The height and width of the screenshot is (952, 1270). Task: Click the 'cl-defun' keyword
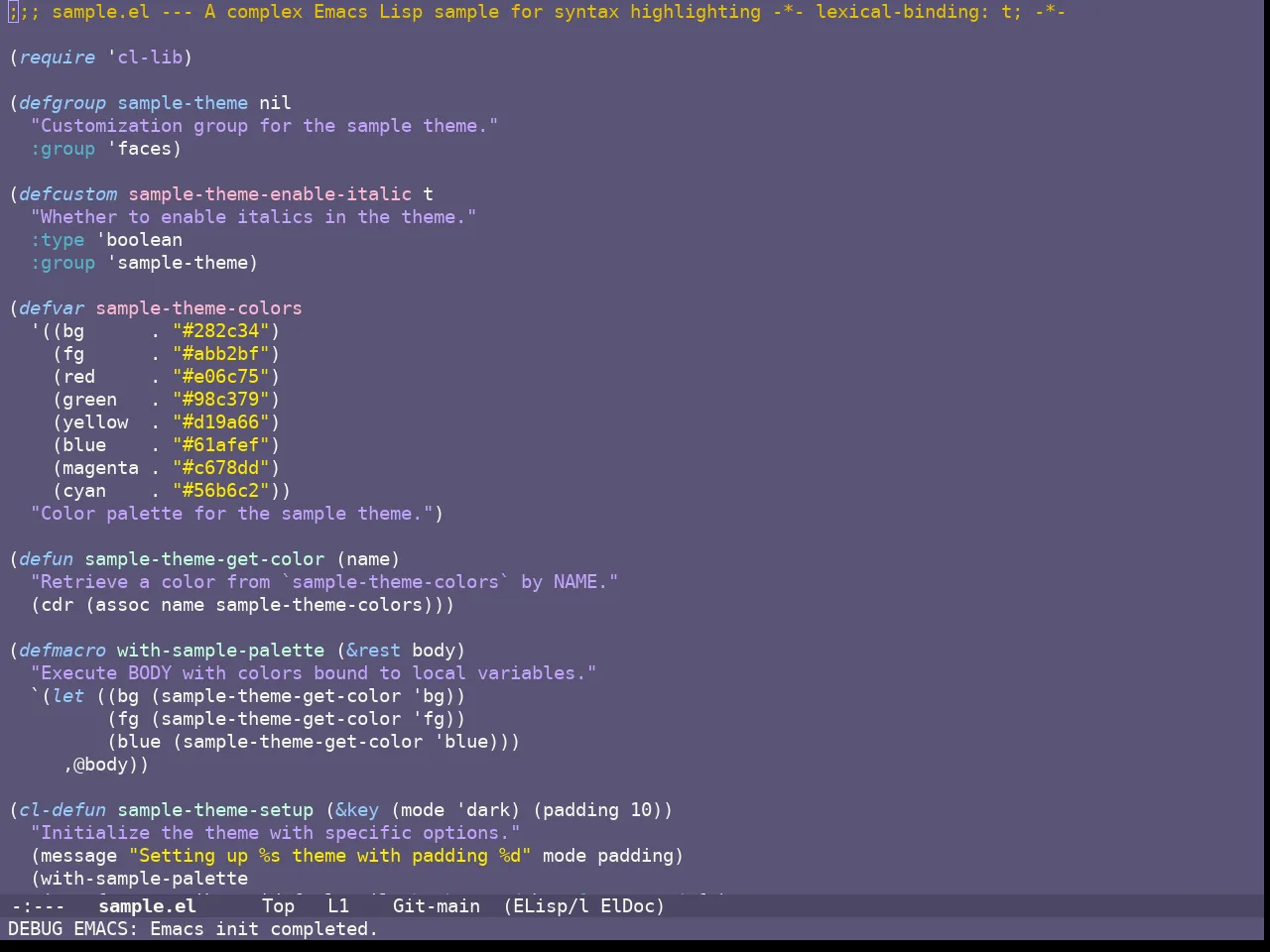pyautogui.click(x=63, y=810)
